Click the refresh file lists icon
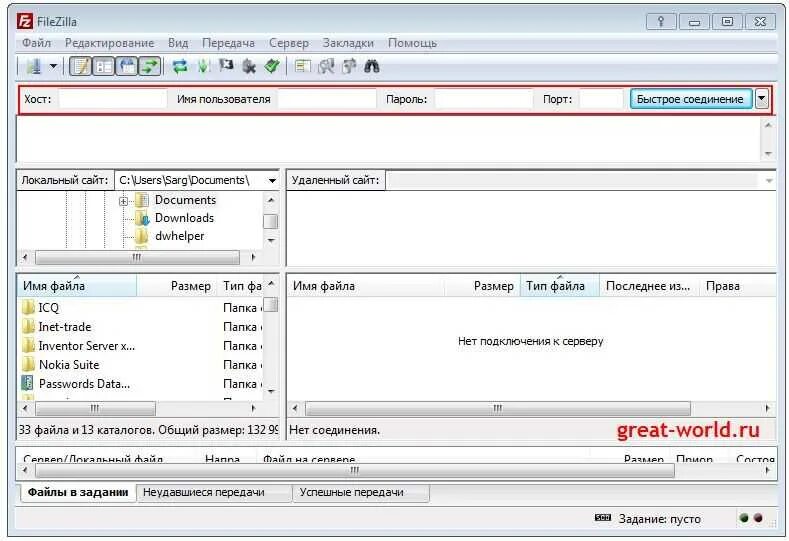789x541 pixels. click(x=180, y=66)
